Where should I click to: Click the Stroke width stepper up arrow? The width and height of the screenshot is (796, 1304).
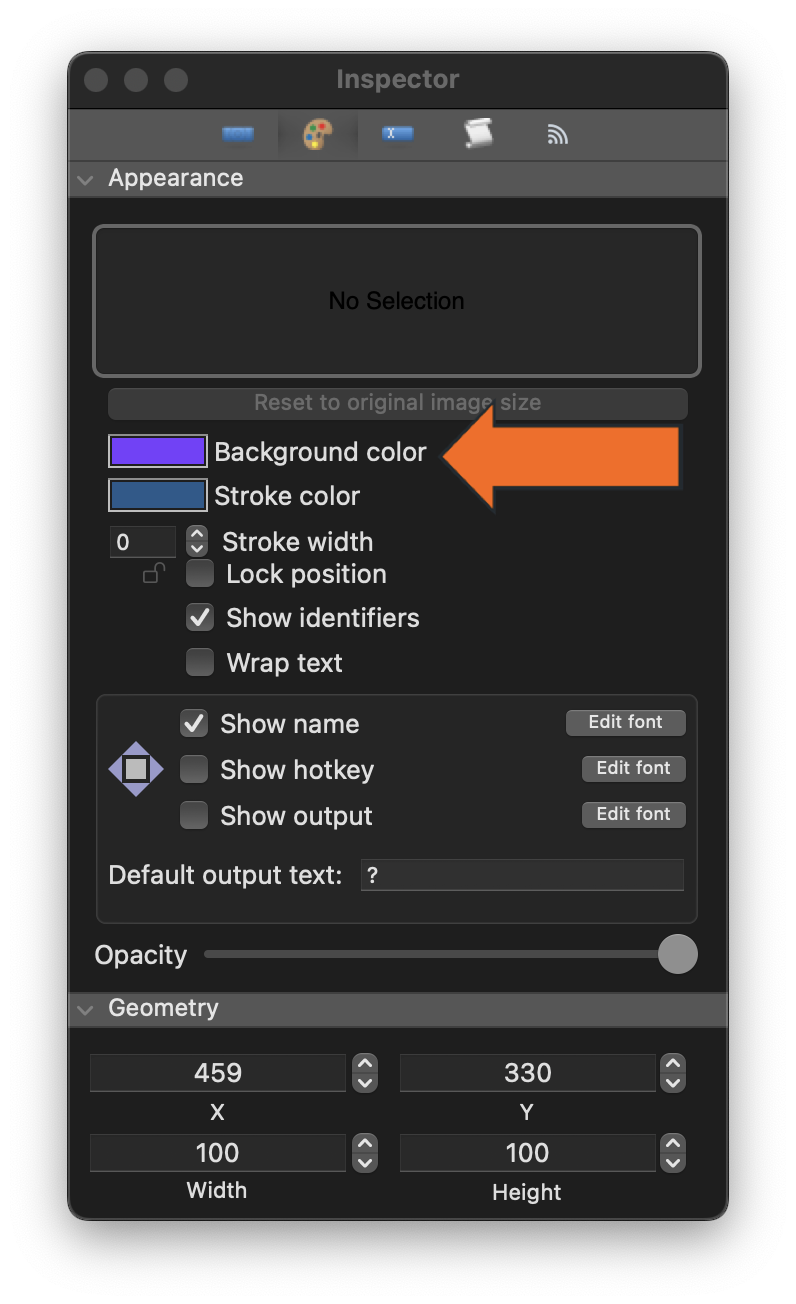point(196,535)
